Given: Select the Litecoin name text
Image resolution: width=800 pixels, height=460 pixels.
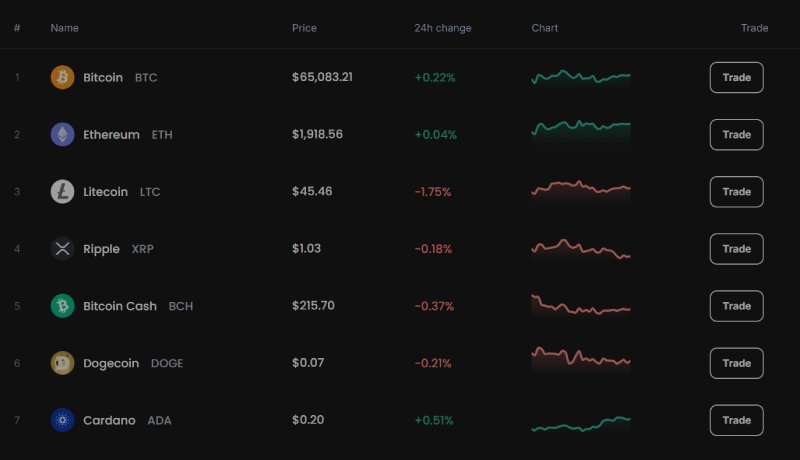Looking at the screenshot, I should click(106, 192).
